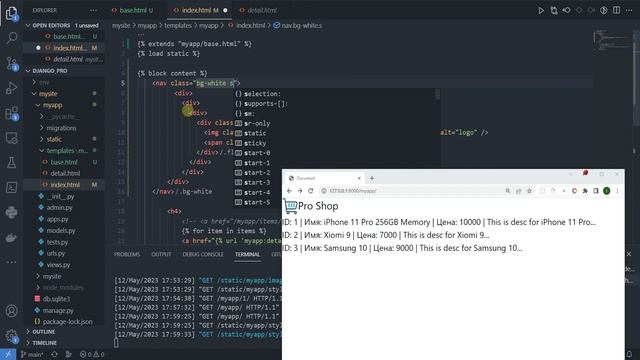Click Chrome address bar URL

(x=353, y=191)
